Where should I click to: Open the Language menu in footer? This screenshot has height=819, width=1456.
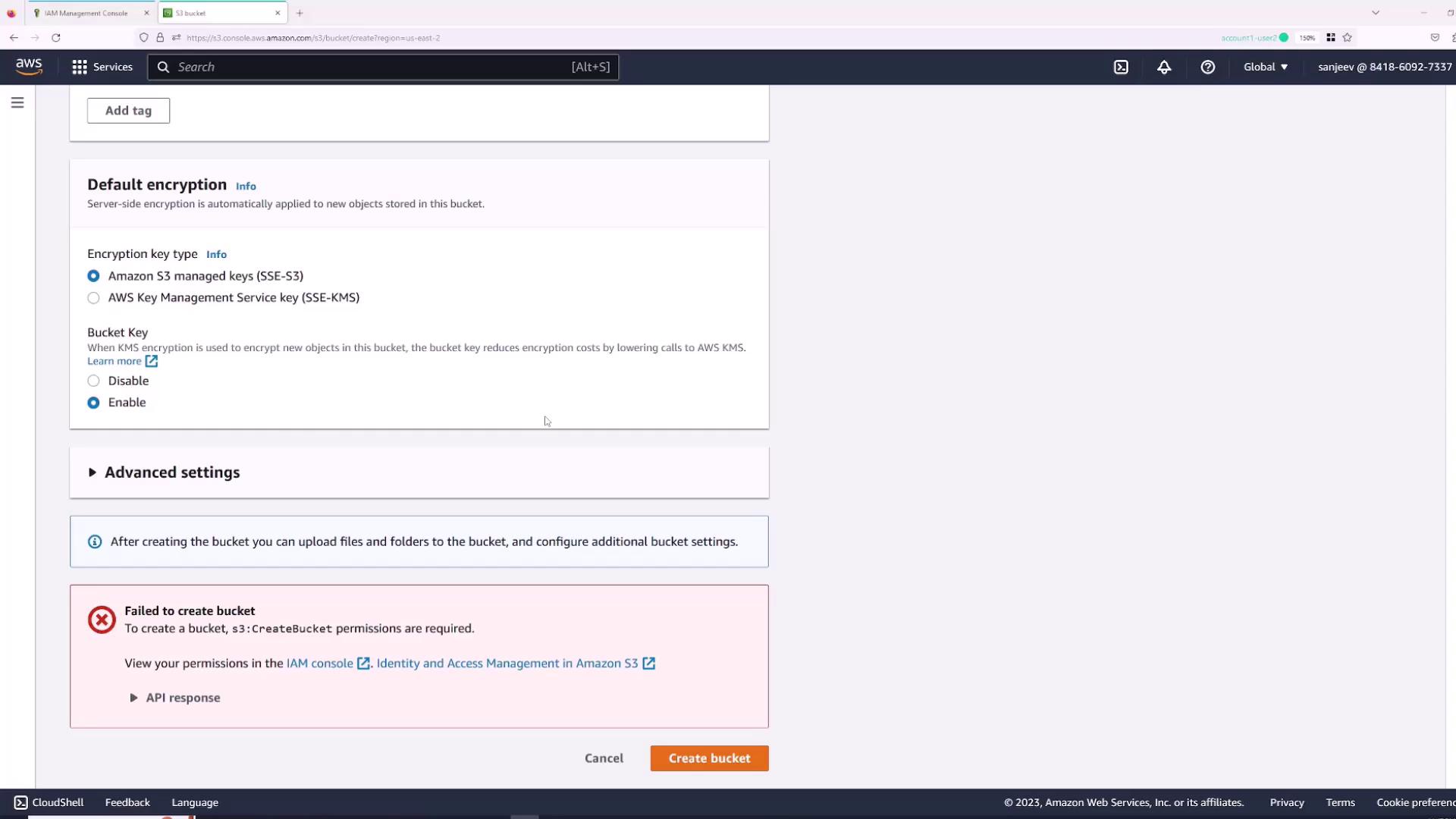[x=195, y=802]
